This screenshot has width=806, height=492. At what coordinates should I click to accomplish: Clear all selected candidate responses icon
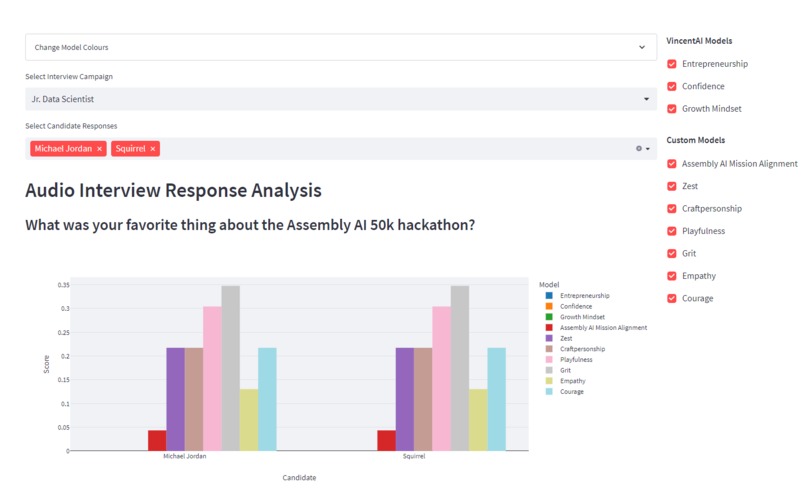[x=638, y=149]
